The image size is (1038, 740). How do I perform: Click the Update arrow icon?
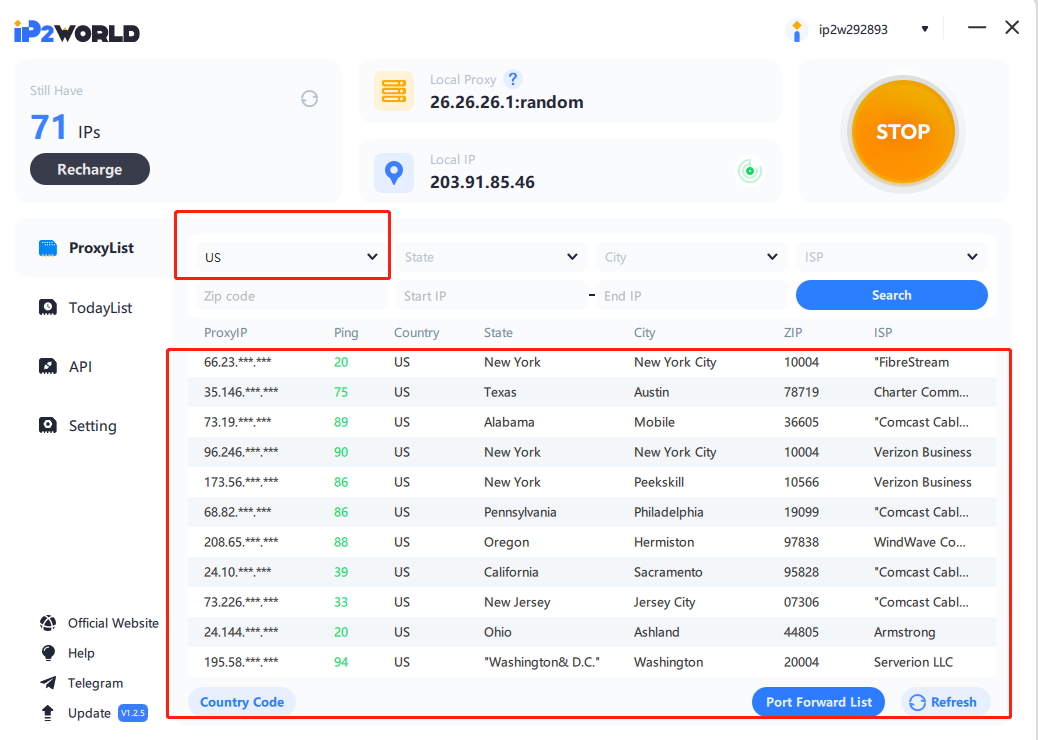pos(48,713)
